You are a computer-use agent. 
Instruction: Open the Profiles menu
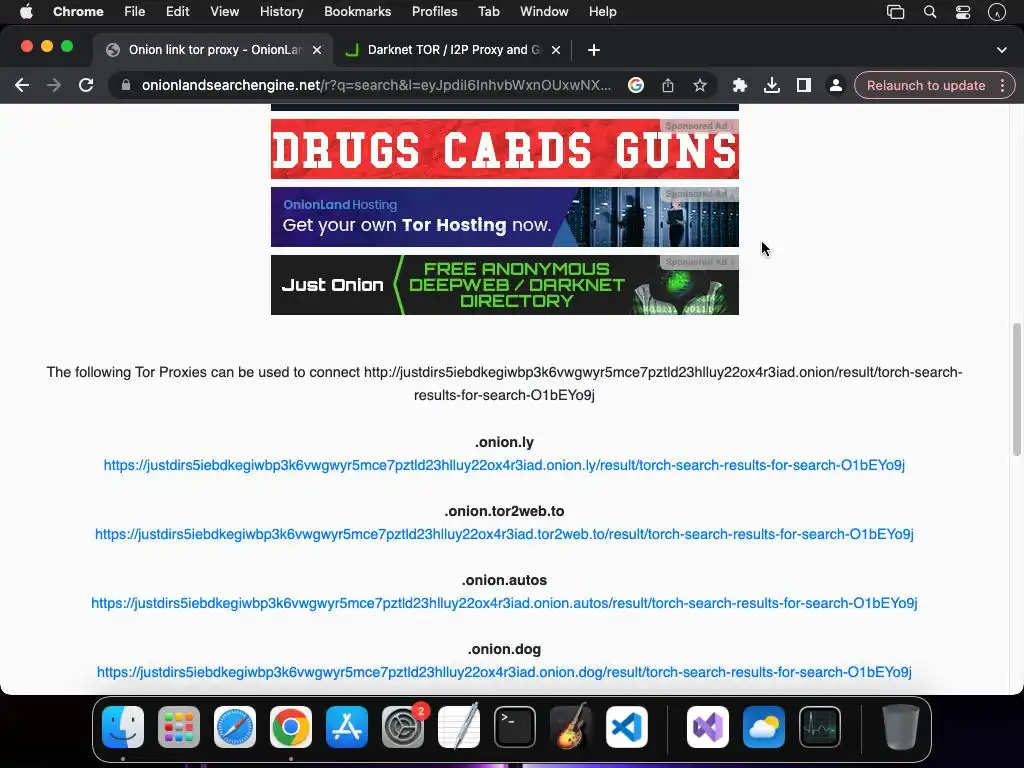point(434,12)
